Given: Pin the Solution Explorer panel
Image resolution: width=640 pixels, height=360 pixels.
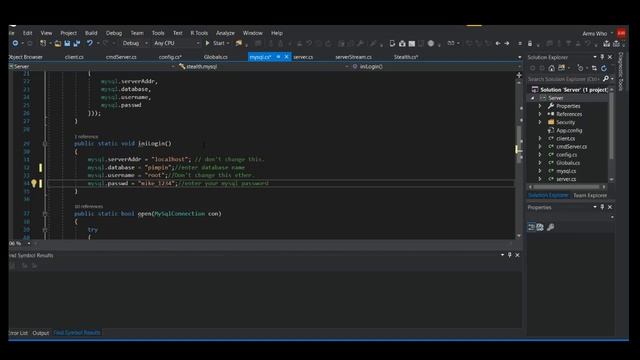Looking at the screenshot, I should 602,57.
